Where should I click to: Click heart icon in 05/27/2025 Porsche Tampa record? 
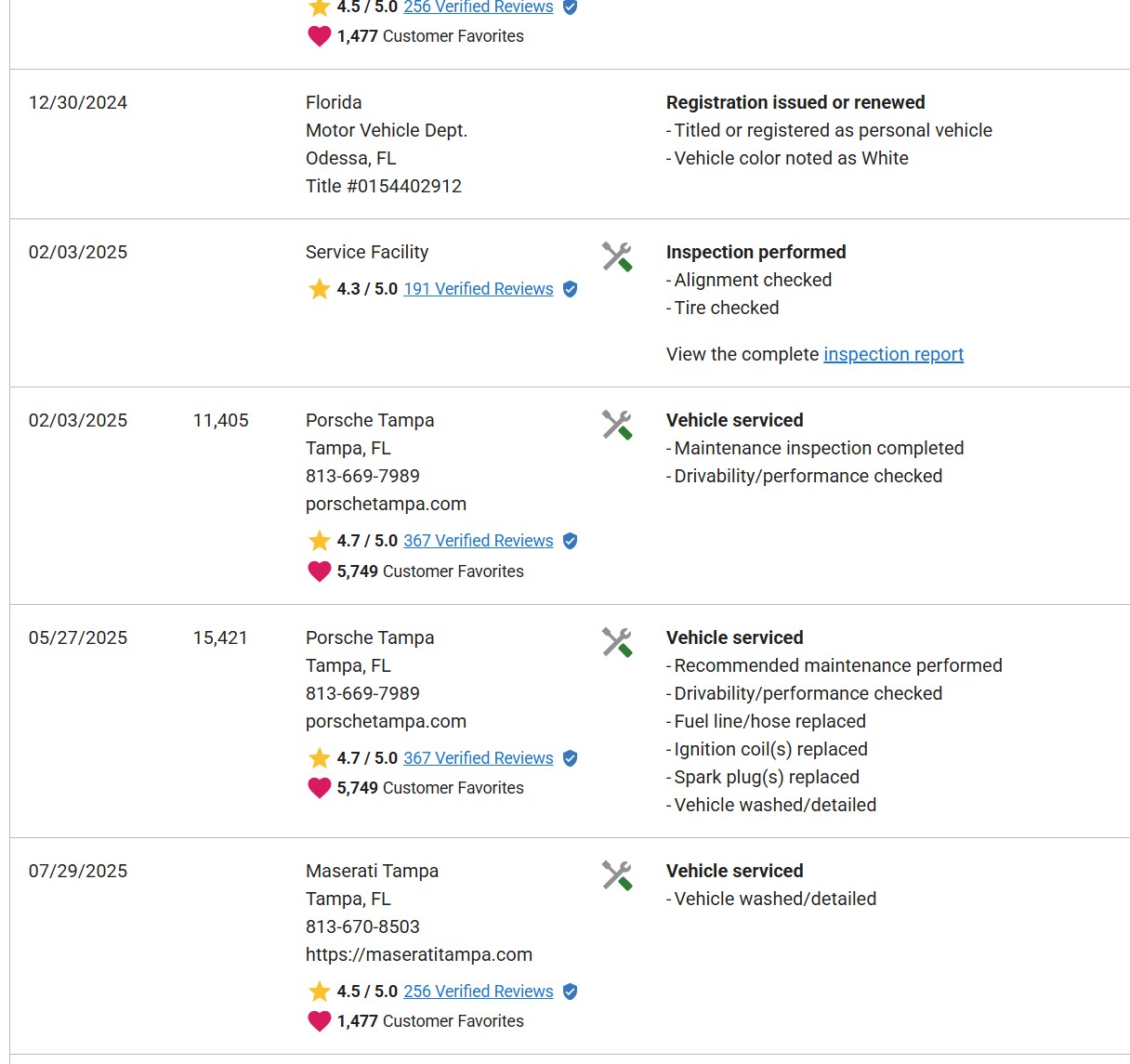pos(319,788)
